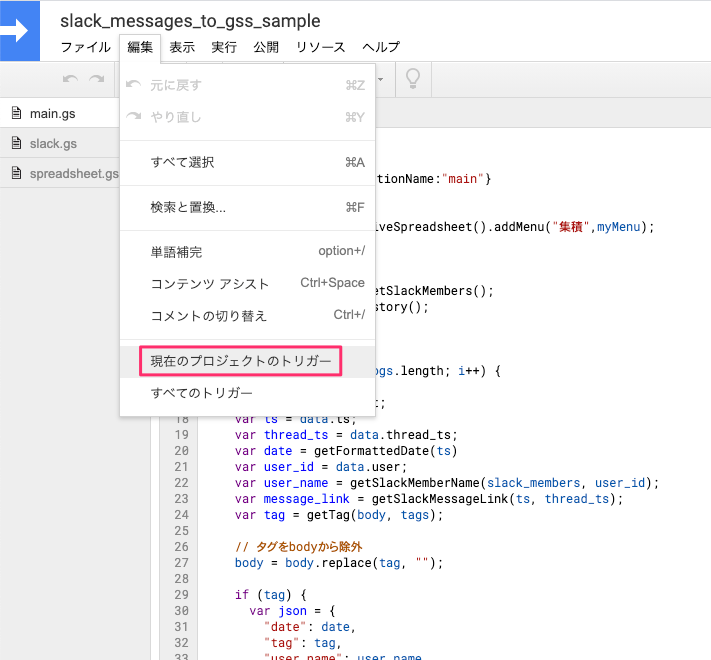Viewport: 711px width, 660px height.
Task: Click the toolbar undo arrow icon
Action: tap(70, 79)
